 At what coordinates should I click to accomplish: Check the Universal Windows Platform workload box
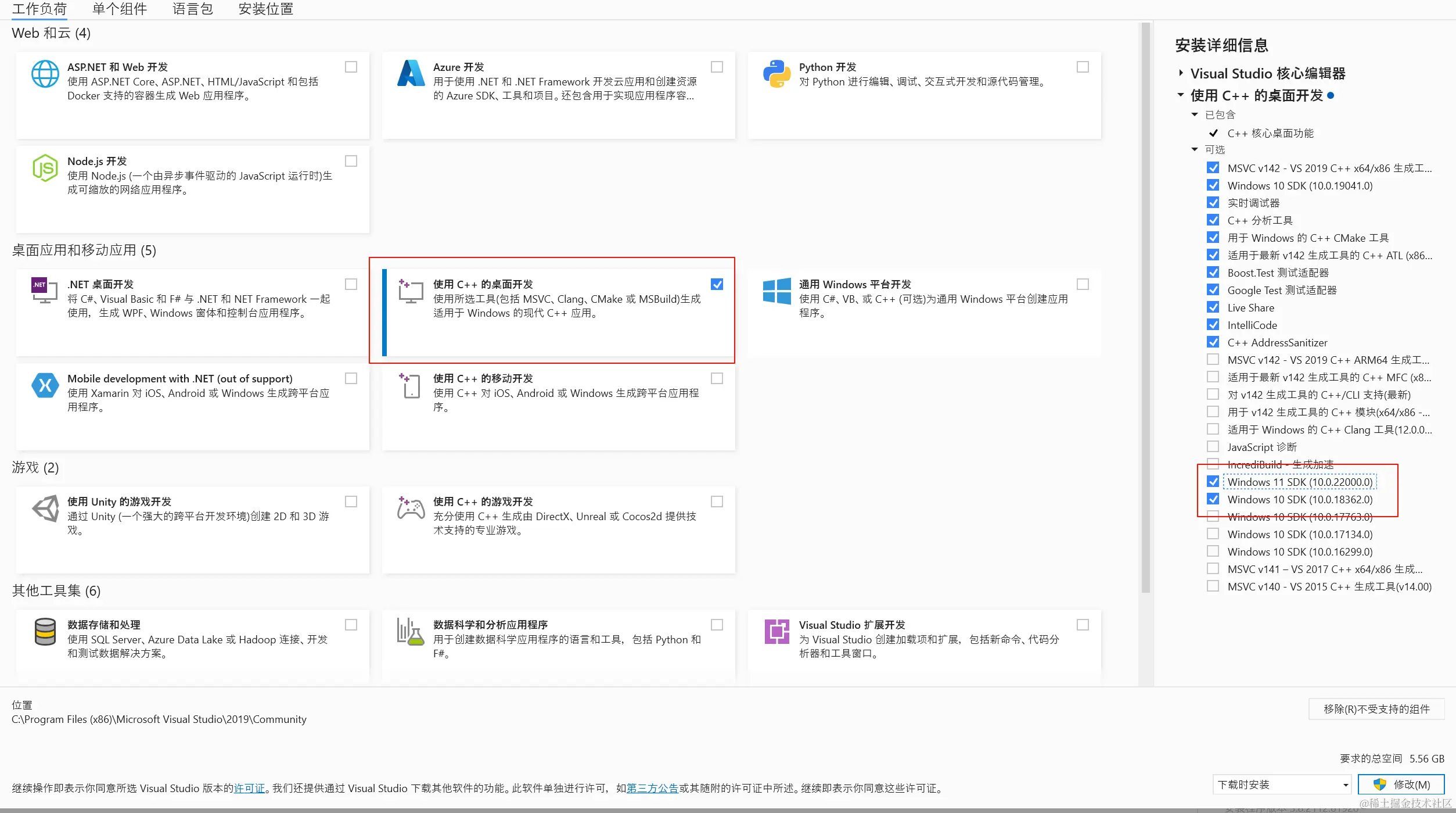coord(1083,284)
